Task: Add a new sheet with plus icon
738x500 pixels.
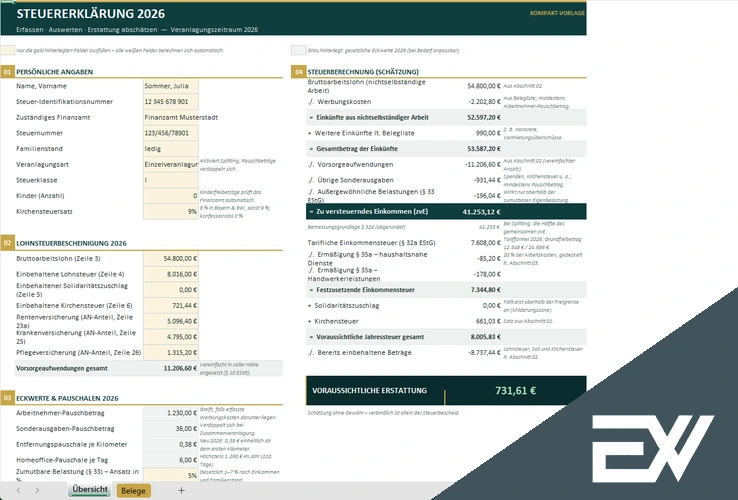Action: pyautogui.click(x=181, y=491)
